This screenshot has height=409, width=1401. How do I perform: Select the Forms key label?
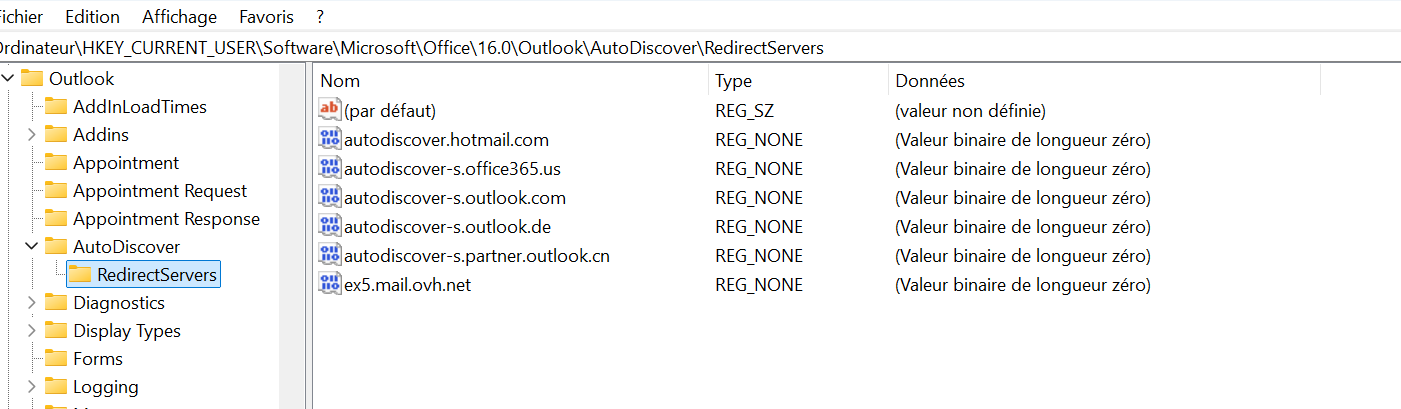click(98, 358)
